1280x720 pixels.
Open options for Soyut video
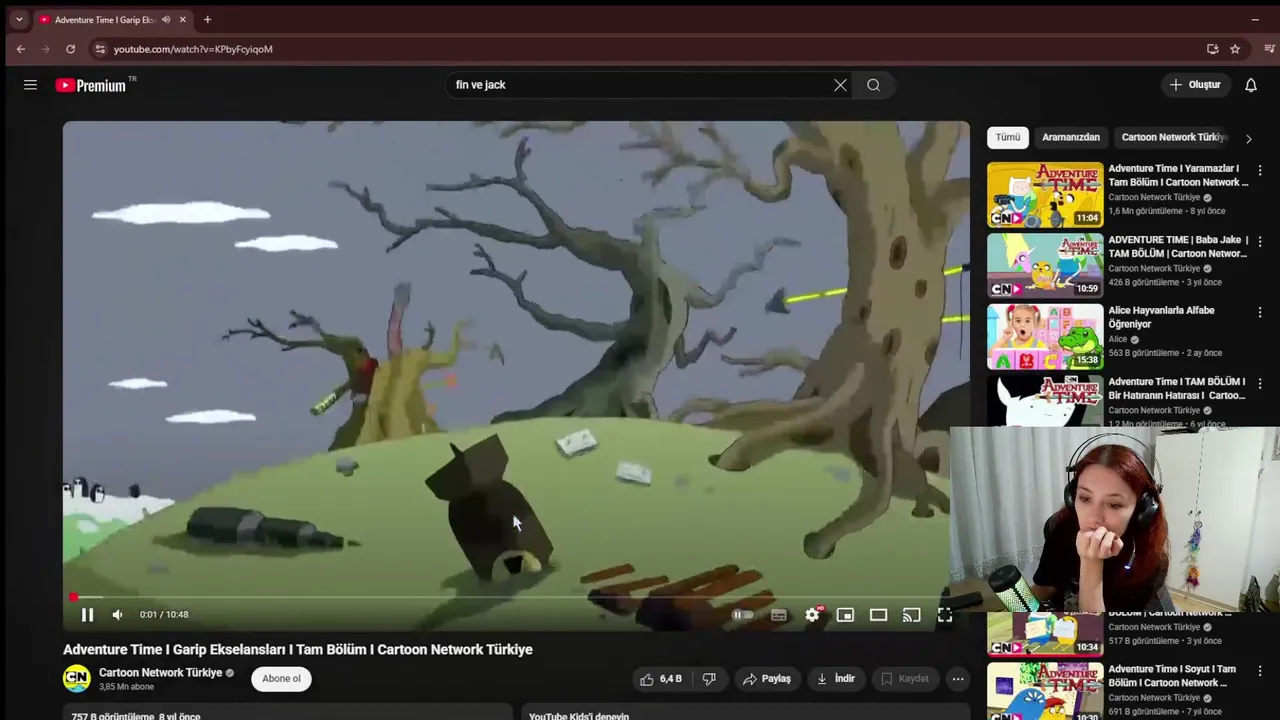coord(1260,671)
